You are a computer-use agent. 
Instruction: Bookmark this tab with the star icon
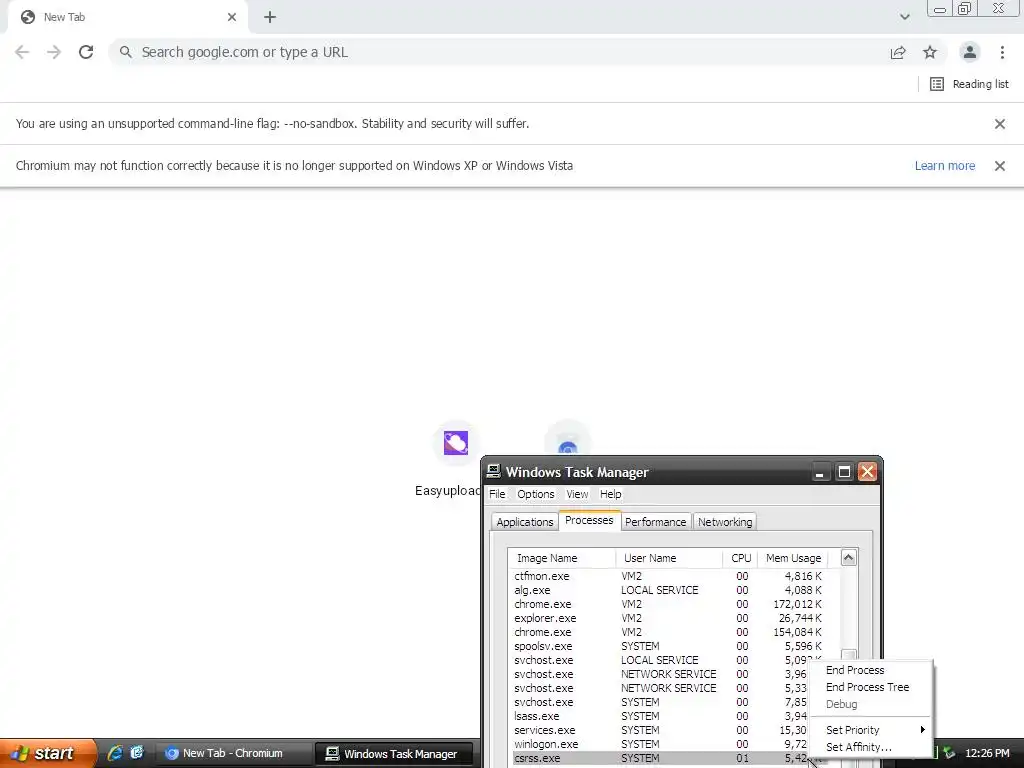(x=930, y=52)
